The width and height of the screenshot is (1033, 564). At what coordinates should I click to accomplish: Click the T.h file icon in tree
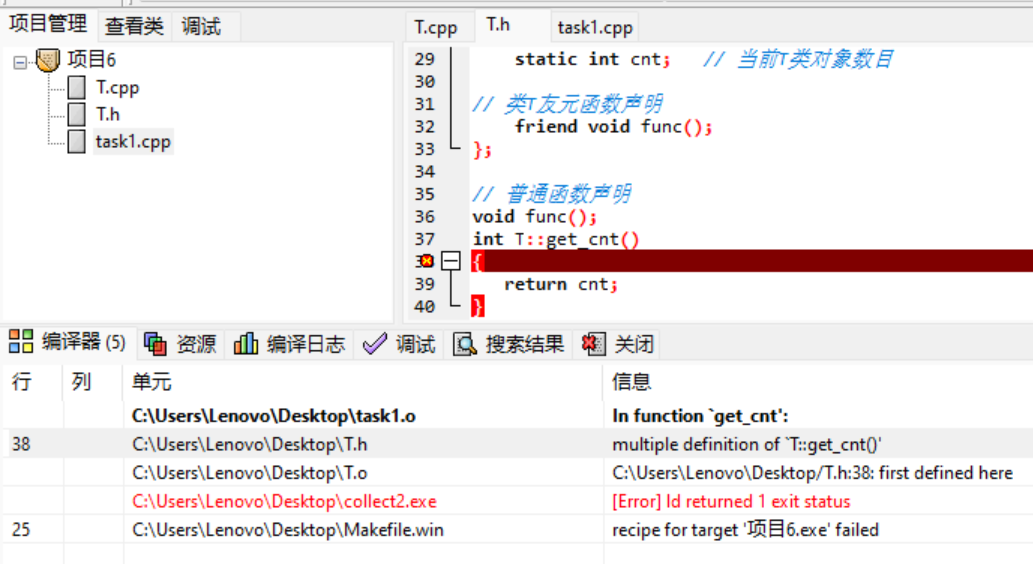point(76,114)
